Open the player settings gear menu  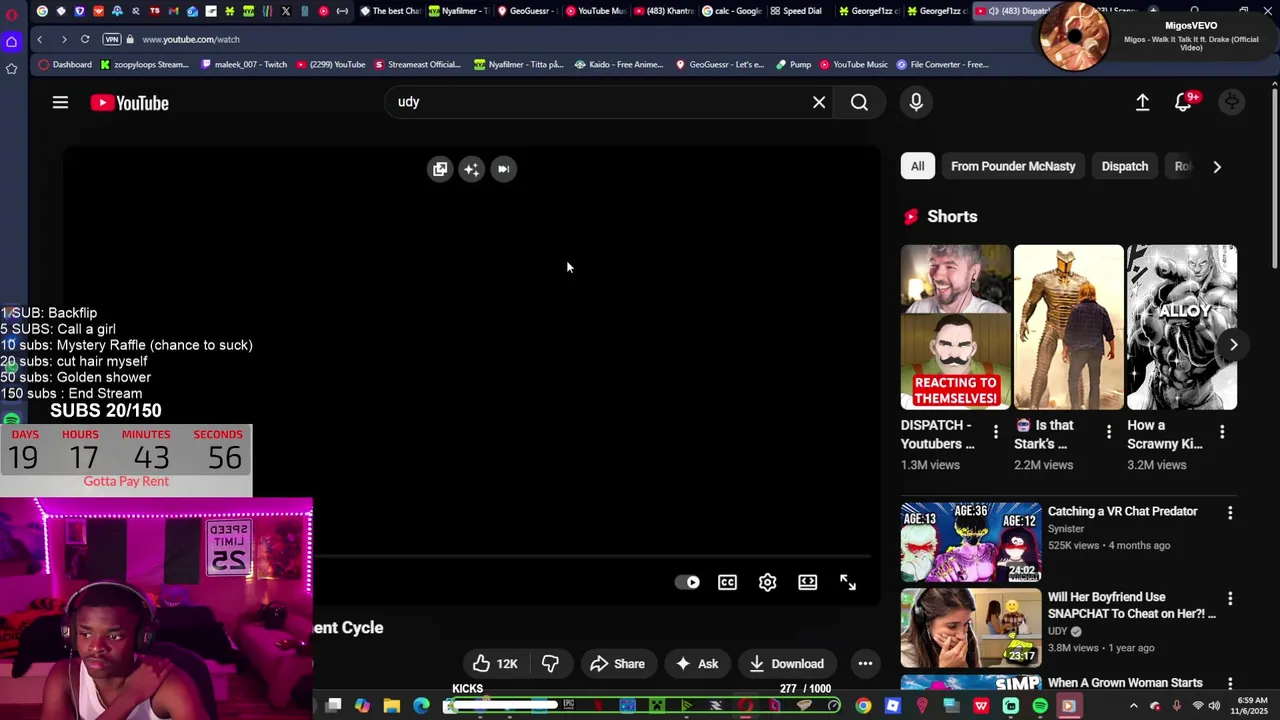pyautogui.click(x=767, y=582)
